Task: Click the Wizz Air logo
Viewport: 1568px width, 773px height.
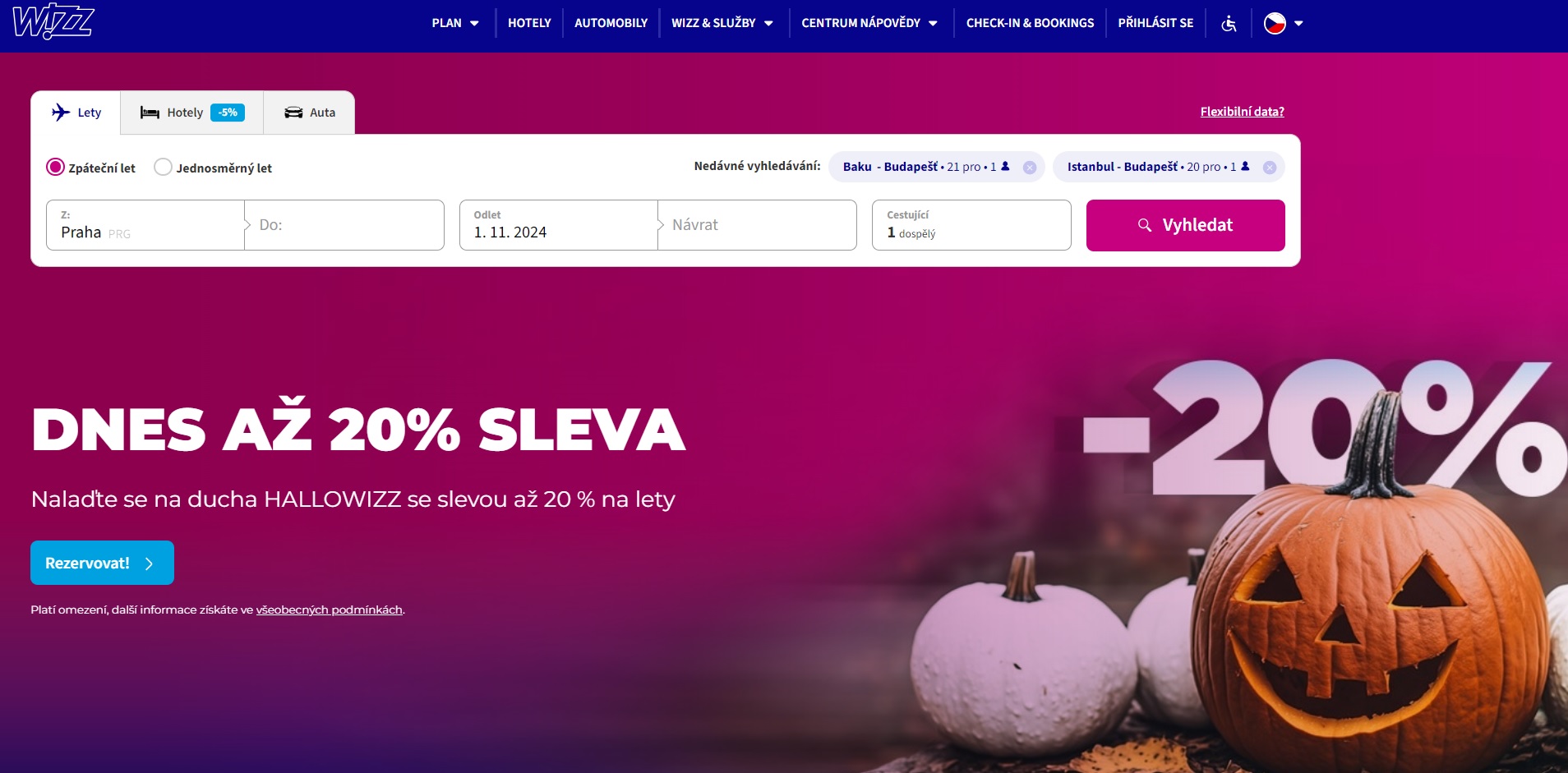Action: coord(53,22)
